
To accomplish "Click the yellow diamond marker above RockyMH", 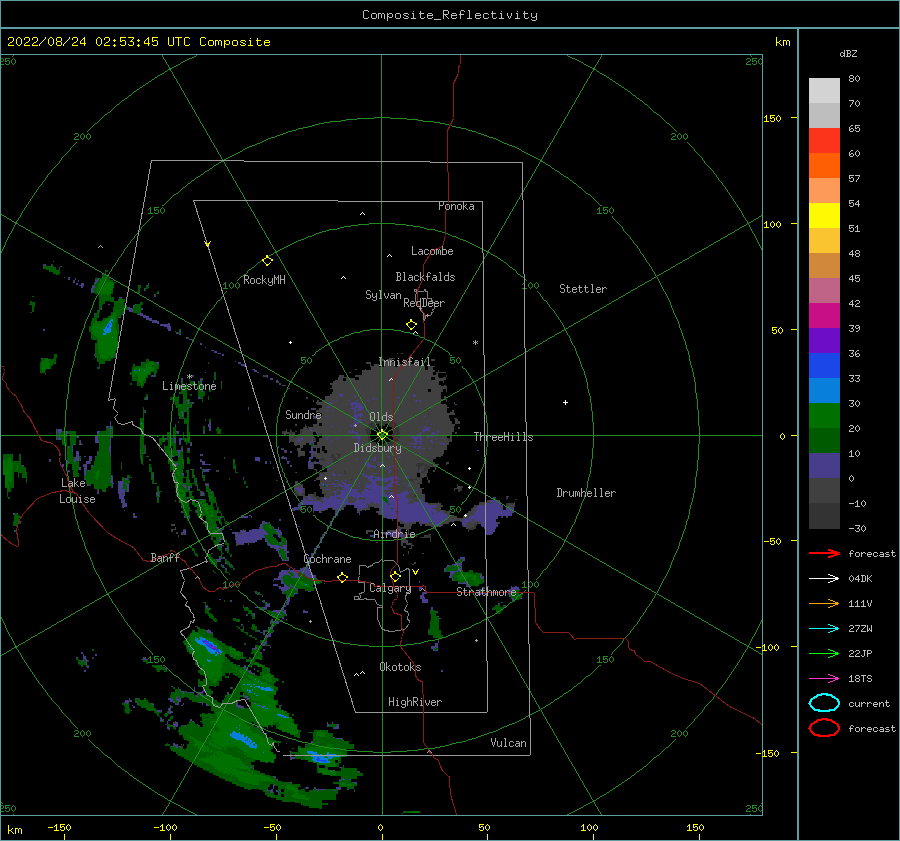I will pos(267,261).
